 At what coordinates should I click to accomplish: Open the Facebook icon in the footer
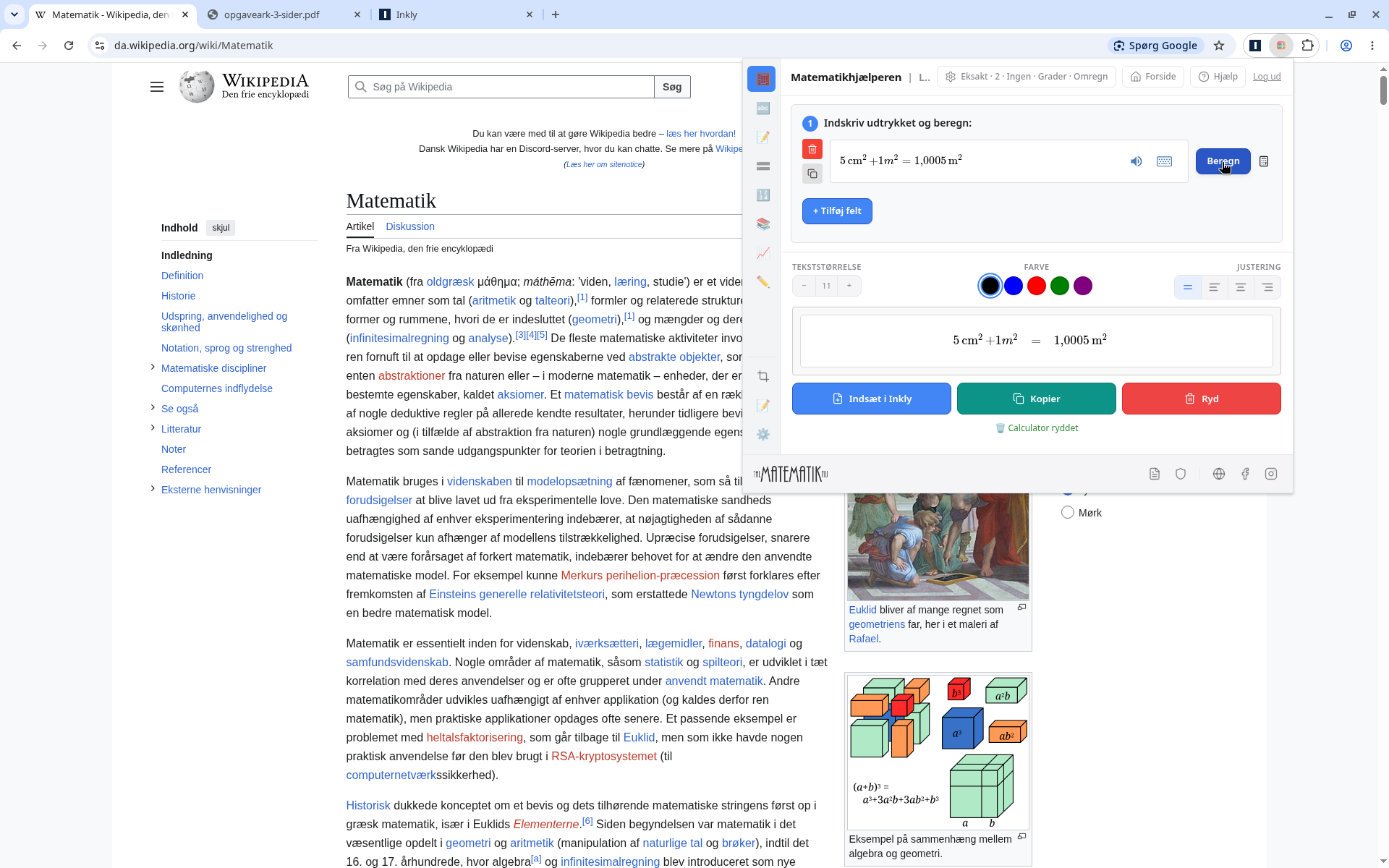coord(1245,474)
